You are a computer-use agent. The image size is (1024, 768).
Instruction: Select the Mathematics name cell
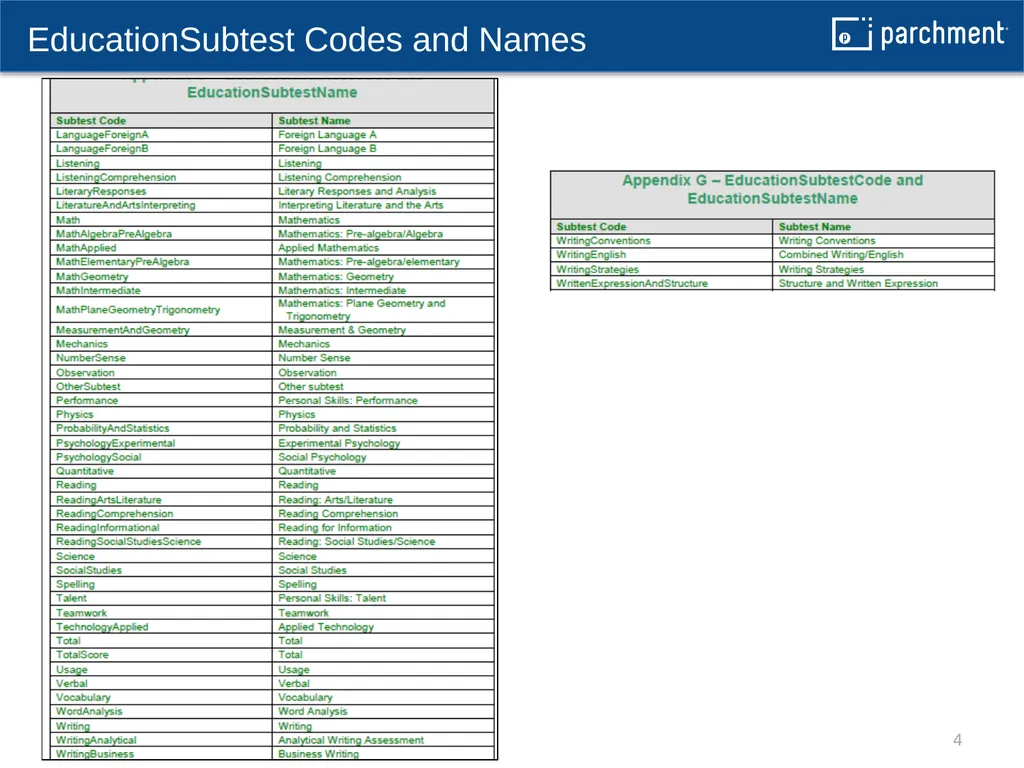point(383,220)
